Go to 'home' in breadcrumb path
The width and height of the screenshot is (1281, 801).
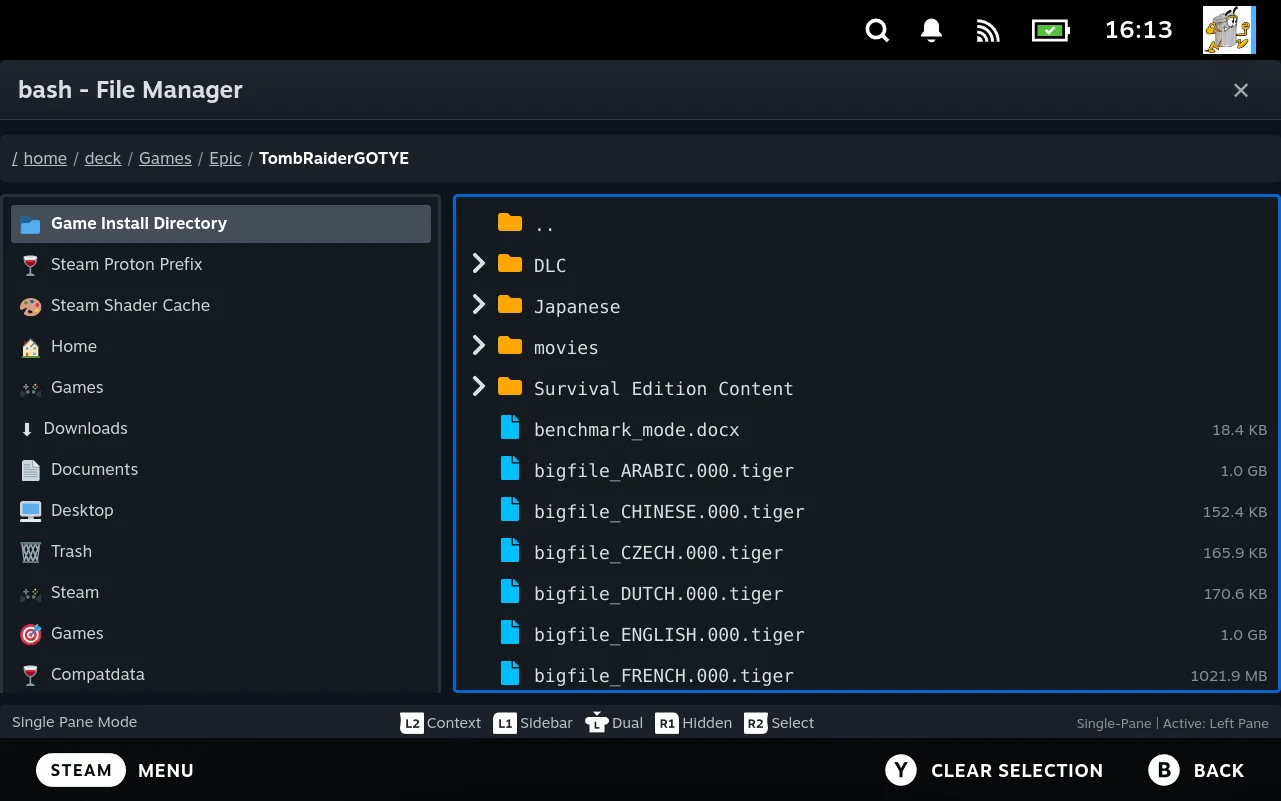[x=45, y=158]
